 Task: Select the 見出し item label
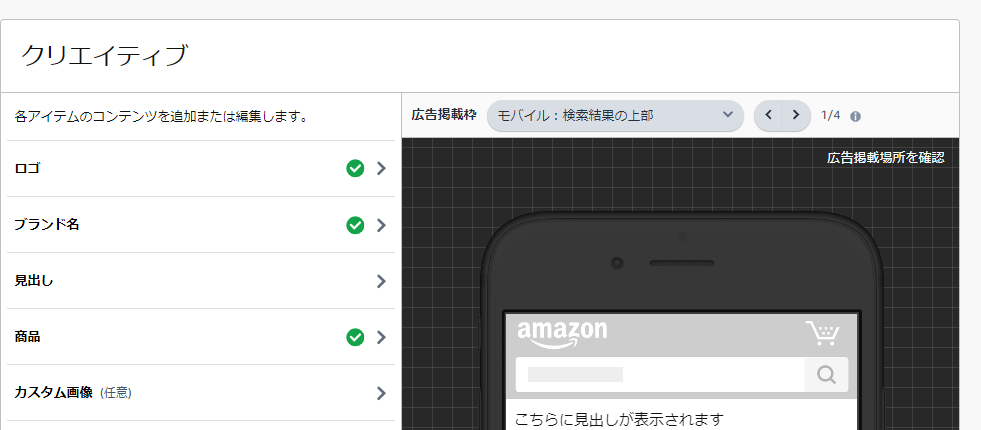[34, 281]
